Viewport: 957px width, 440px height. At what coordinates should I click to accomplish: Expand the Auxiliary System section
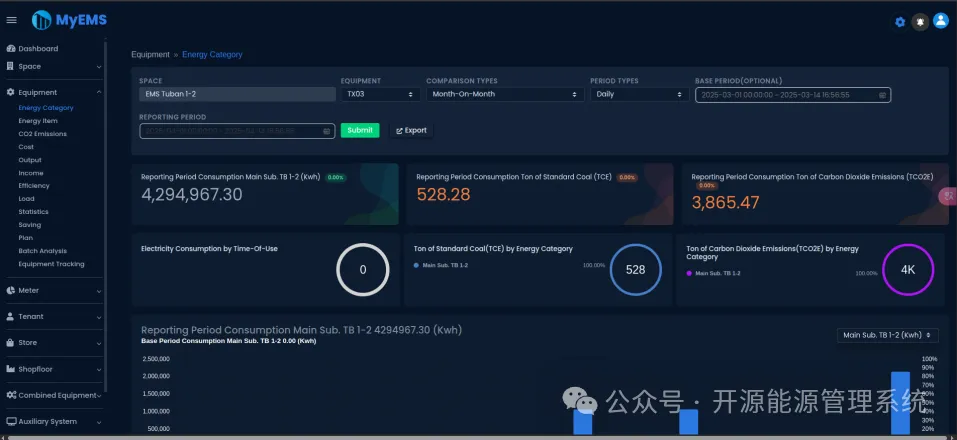pos(99,422)
